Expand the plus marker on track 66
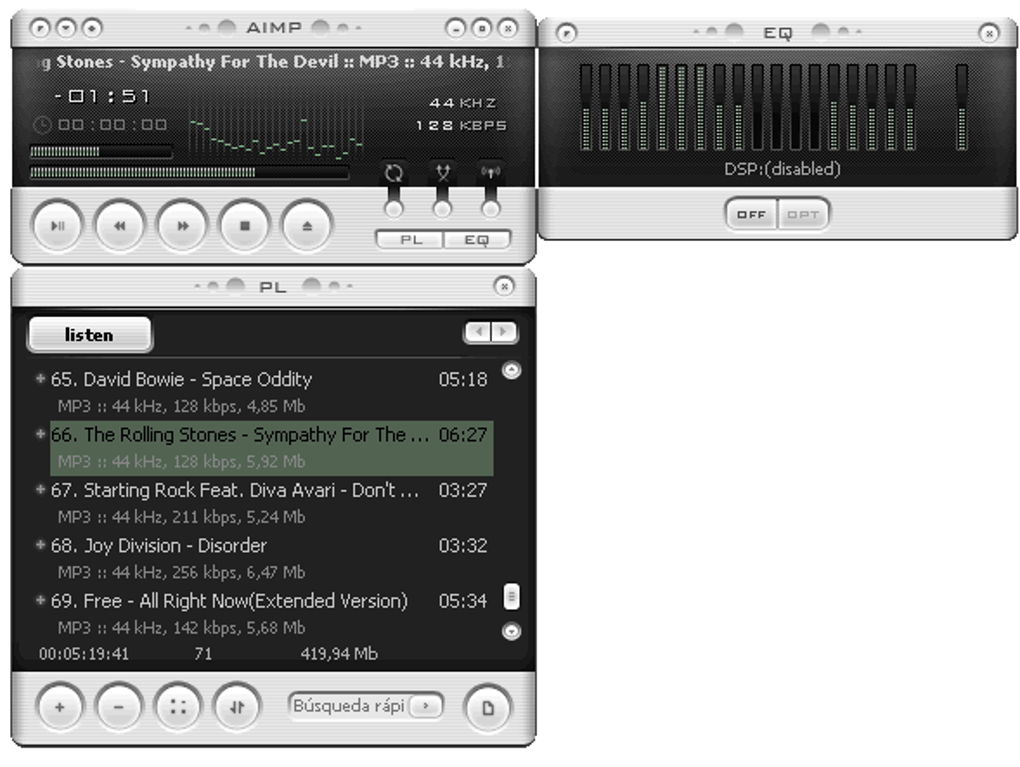The image size is (1020, 767). 40,433
